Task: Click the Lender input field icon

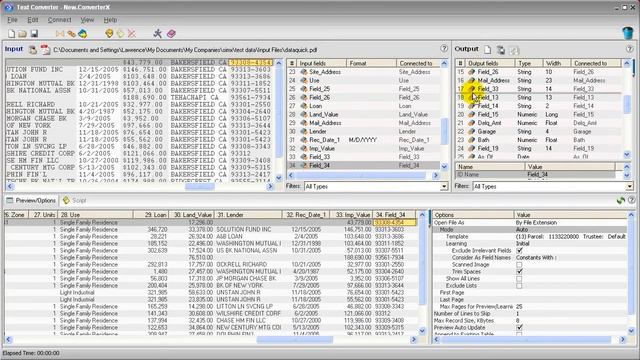Action: point(304,131)
